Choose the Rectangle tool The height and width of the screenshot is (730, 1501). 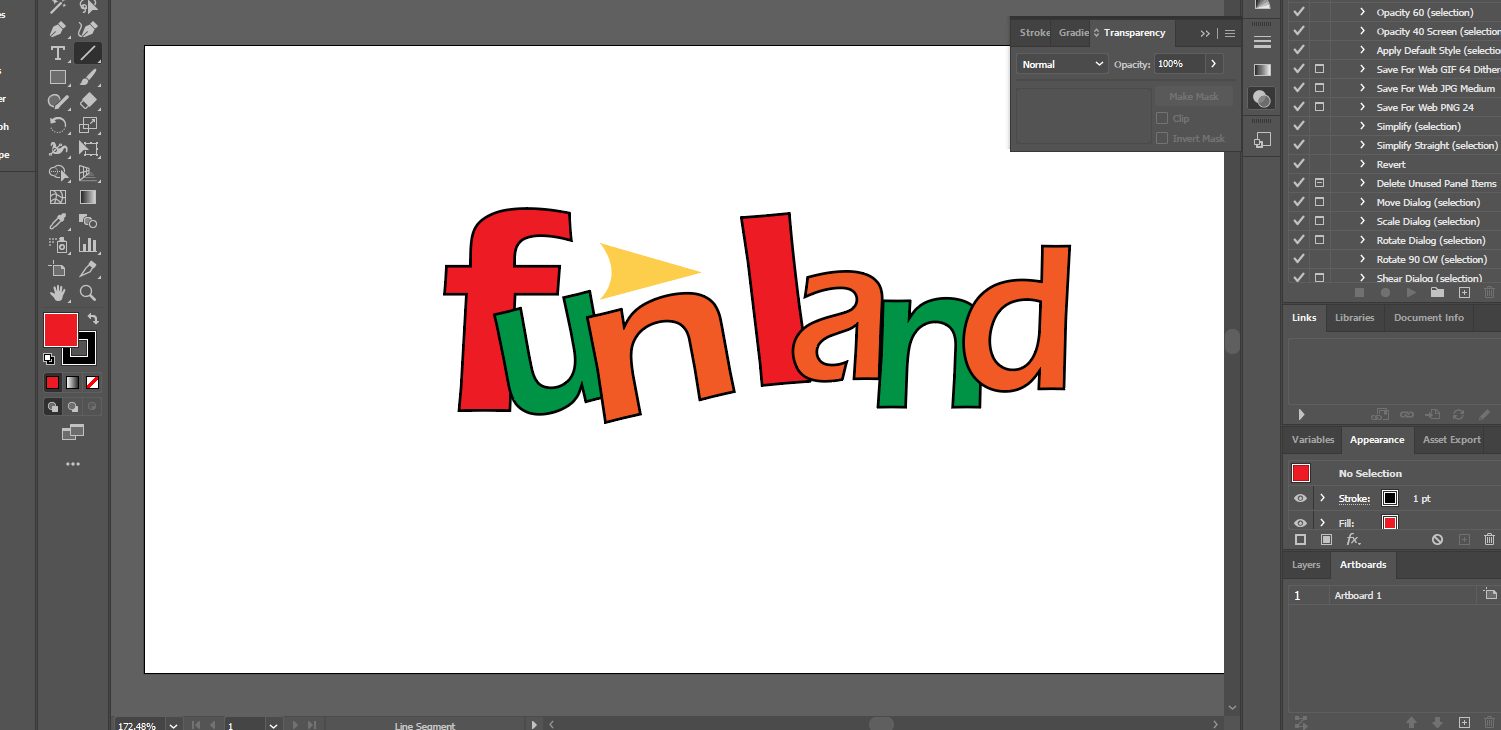58,77
